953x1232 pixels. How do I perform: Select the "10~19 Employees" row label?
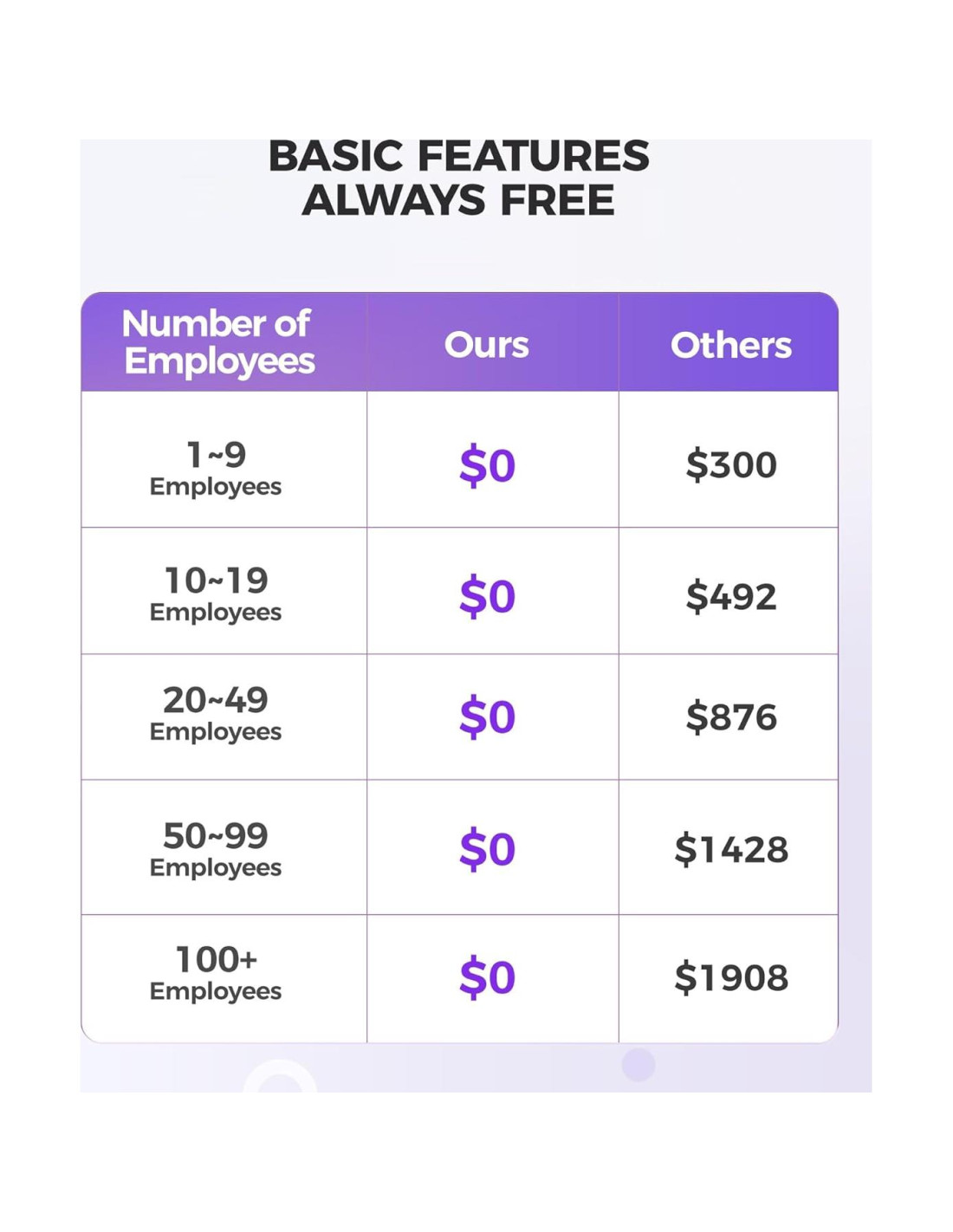[x=216, y=593]
